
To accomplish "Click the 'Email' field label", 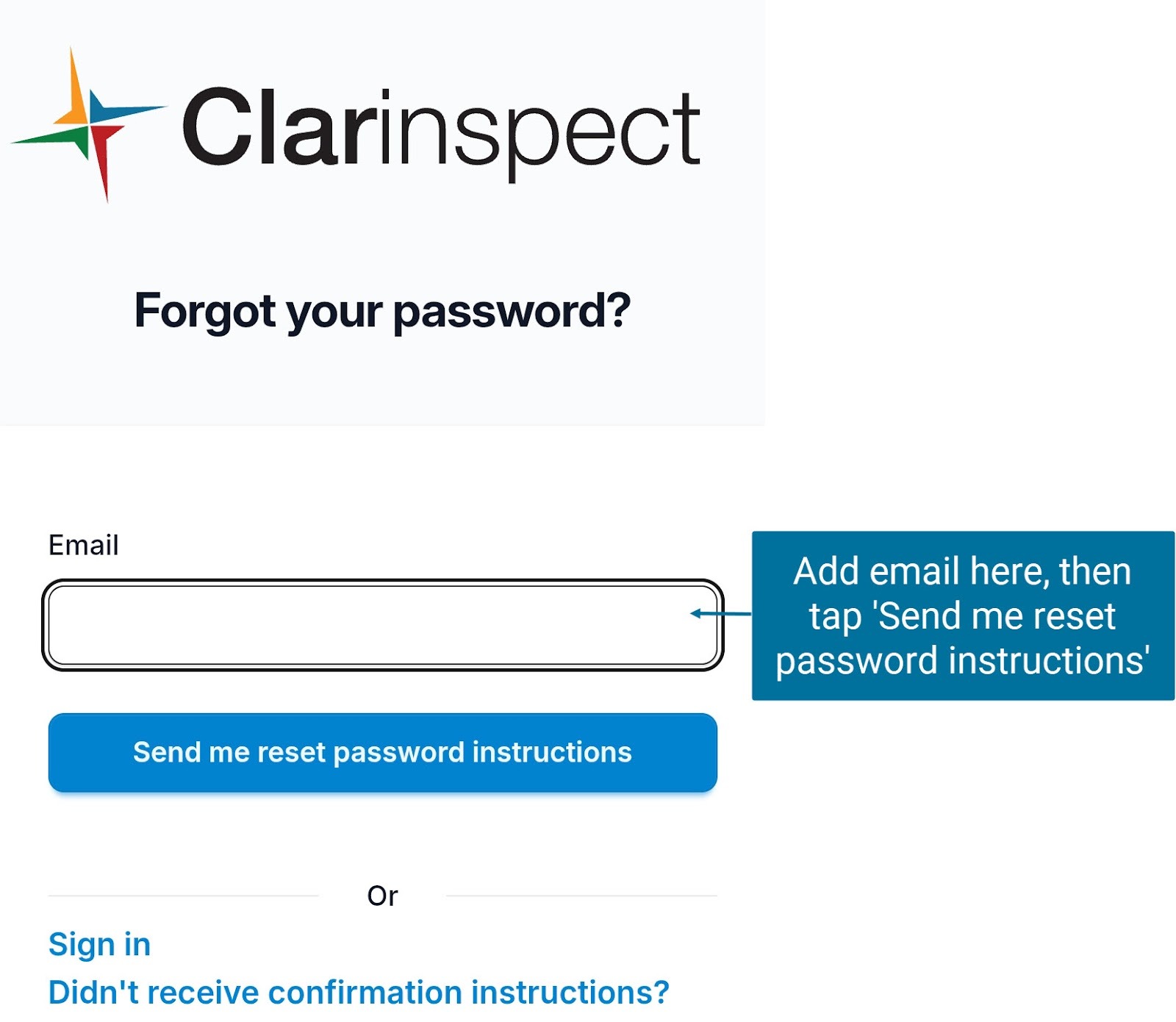I will [x=83, y=545].
